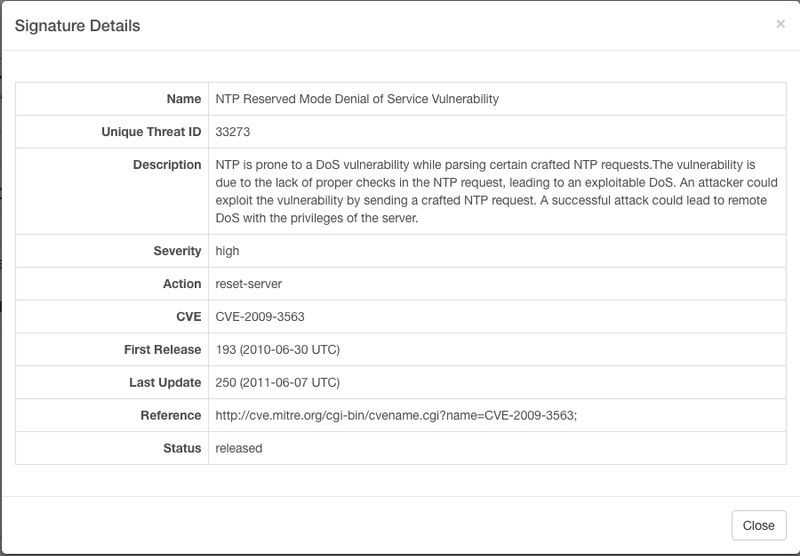The height and width of the screenshot is (556, 800).
Task: Click the Severity row label
Action: coord(177,251)
